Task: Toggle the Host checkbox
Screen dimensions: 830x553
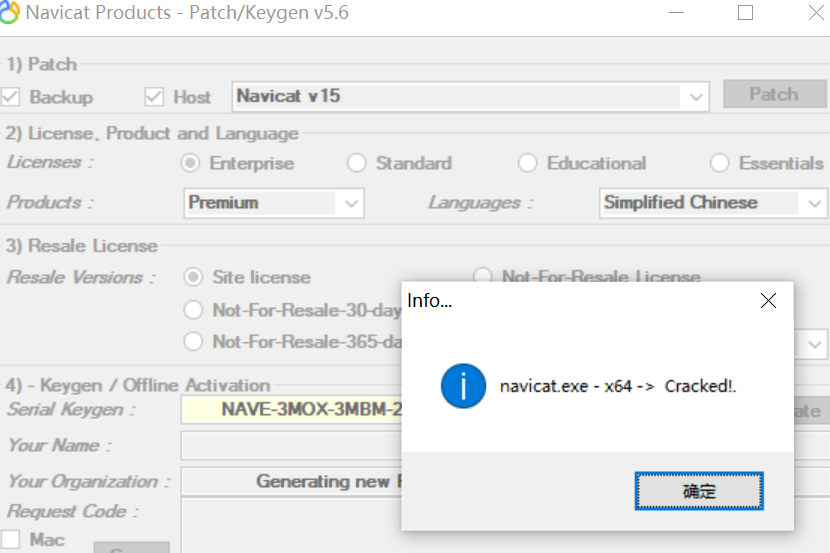Action: [x=154, y=97]
